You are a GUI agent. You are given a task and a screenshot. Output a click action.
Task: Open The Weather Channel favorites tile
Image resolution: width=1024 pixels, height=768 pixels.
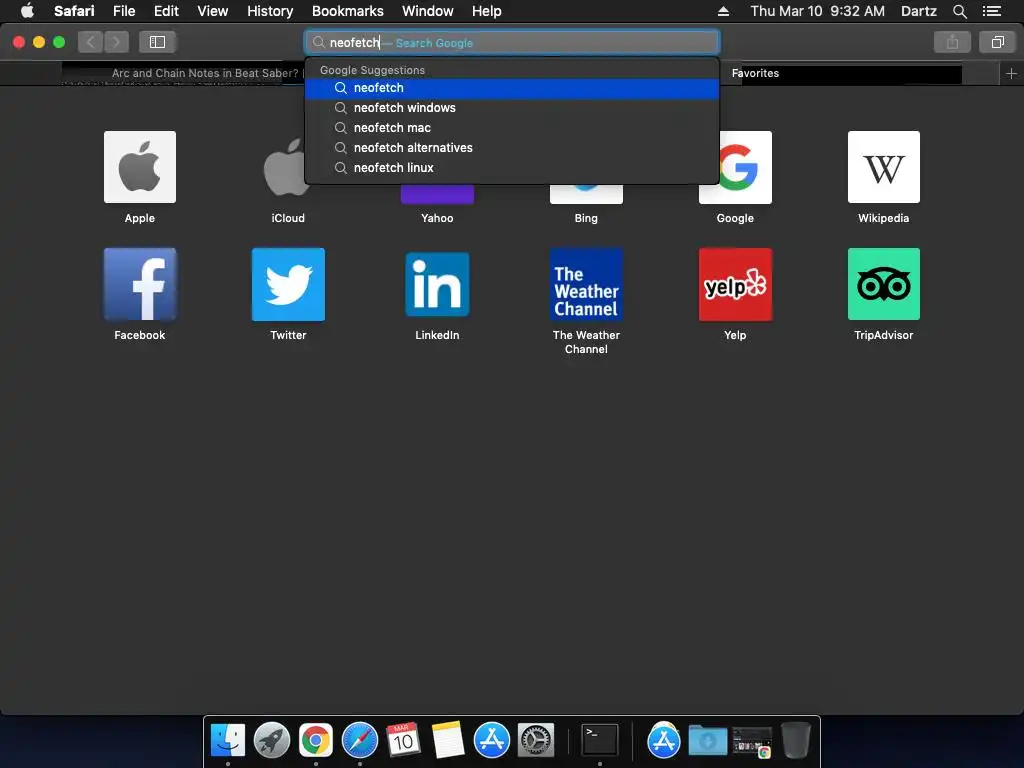(x=586, y=284)
